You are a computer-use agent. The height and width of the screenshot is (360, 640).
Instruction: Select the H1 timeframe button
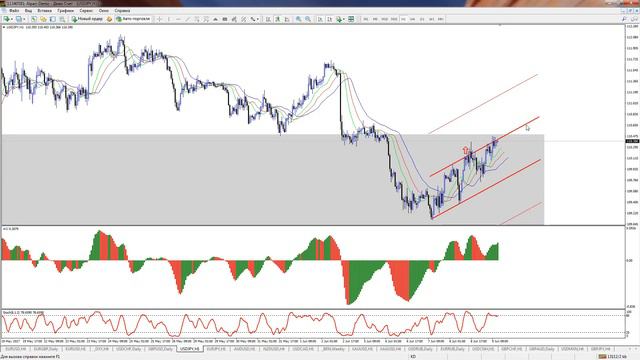click(403, 19)
